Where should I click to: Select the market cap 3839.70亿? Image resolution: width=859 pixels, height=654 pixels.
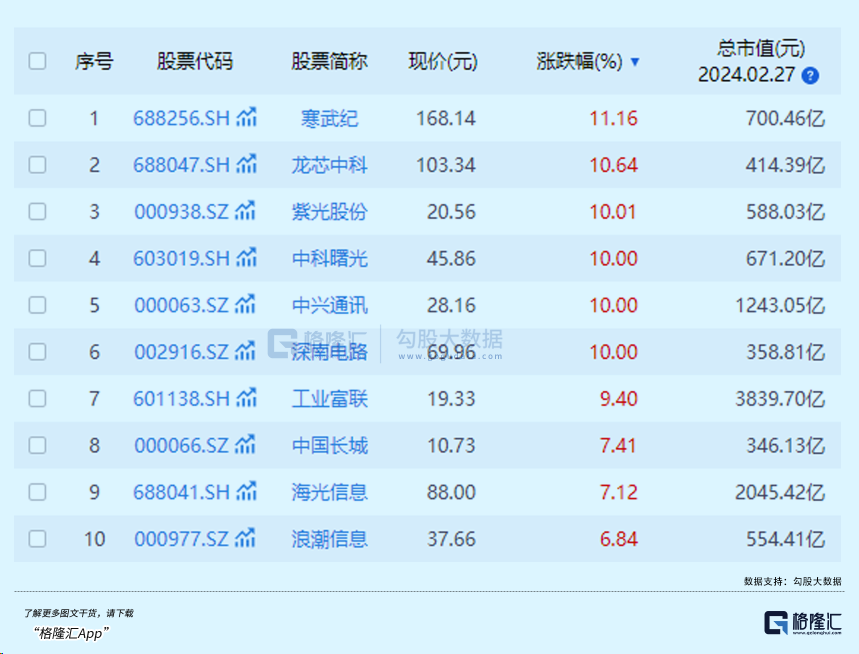tap(780, 399)
